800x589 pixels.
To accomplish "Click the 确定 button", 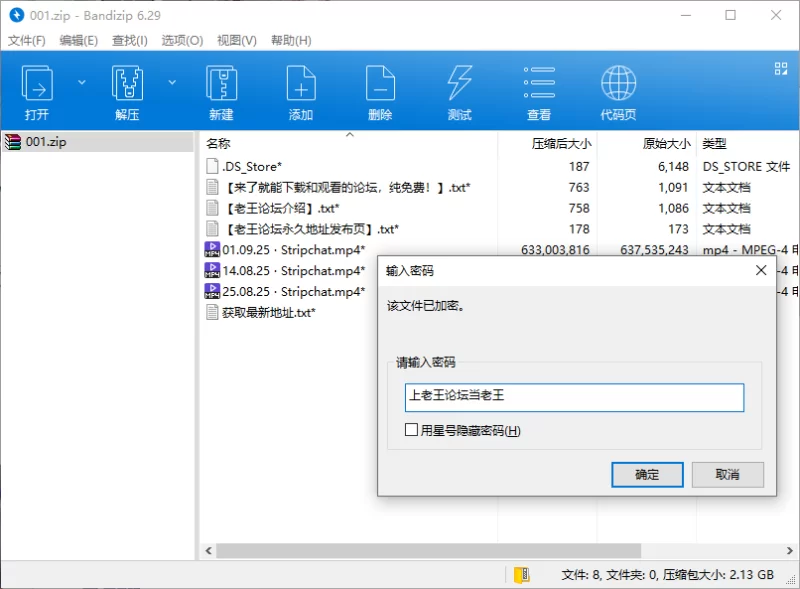I will click(647, 475).
